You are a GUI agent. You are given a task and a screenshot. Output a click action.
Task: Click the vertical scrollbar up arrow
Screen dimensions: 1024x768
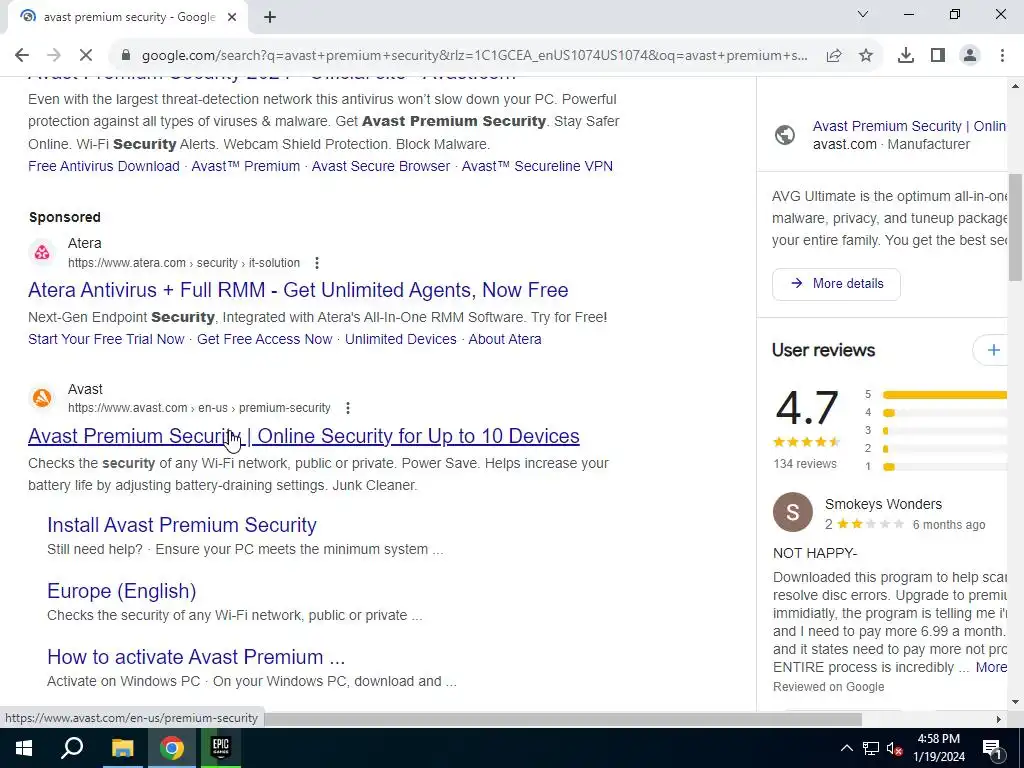1016,86
